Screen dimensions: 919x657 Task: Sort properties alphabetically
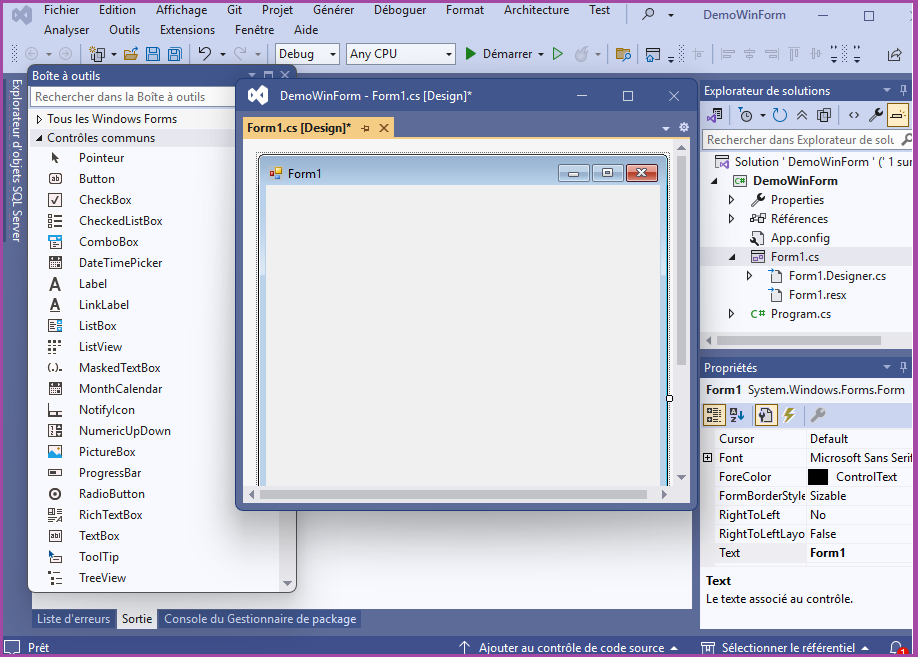point(737,415)
